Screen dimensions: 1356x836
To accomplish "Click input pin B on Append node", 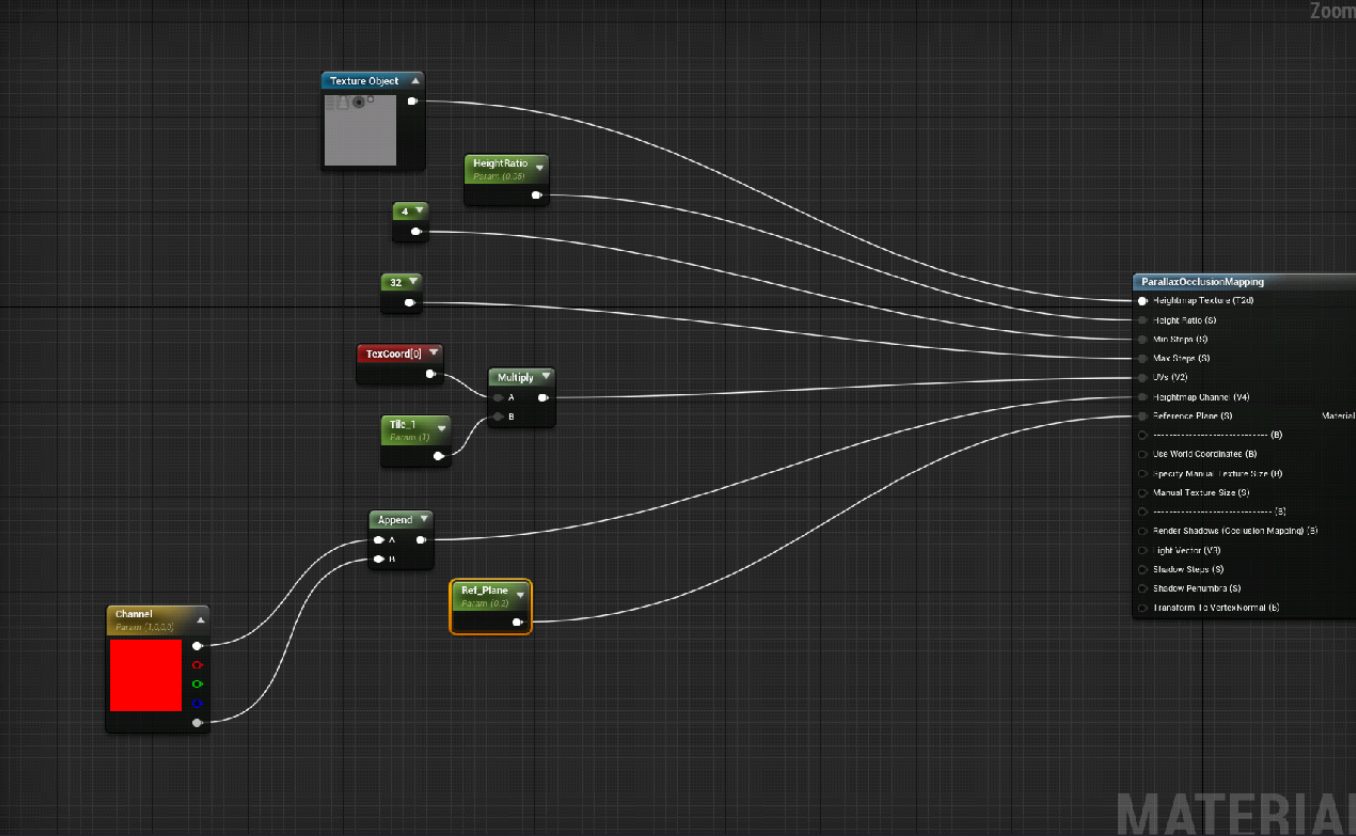I will tap(378, 559).
